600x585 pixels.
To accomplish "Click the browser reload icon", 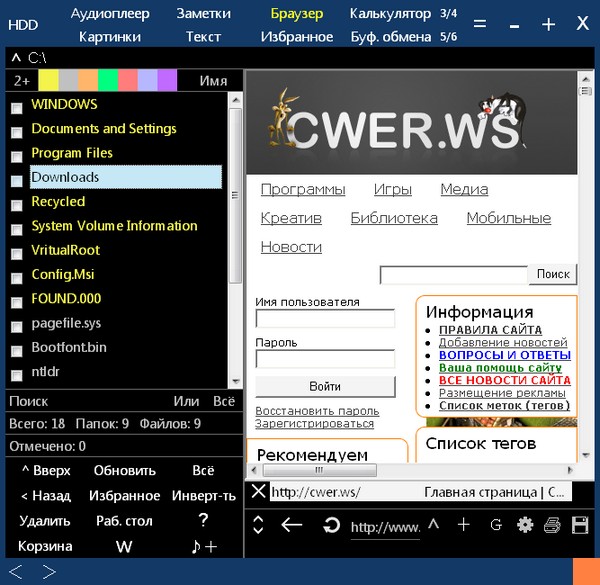I will 331,525.
